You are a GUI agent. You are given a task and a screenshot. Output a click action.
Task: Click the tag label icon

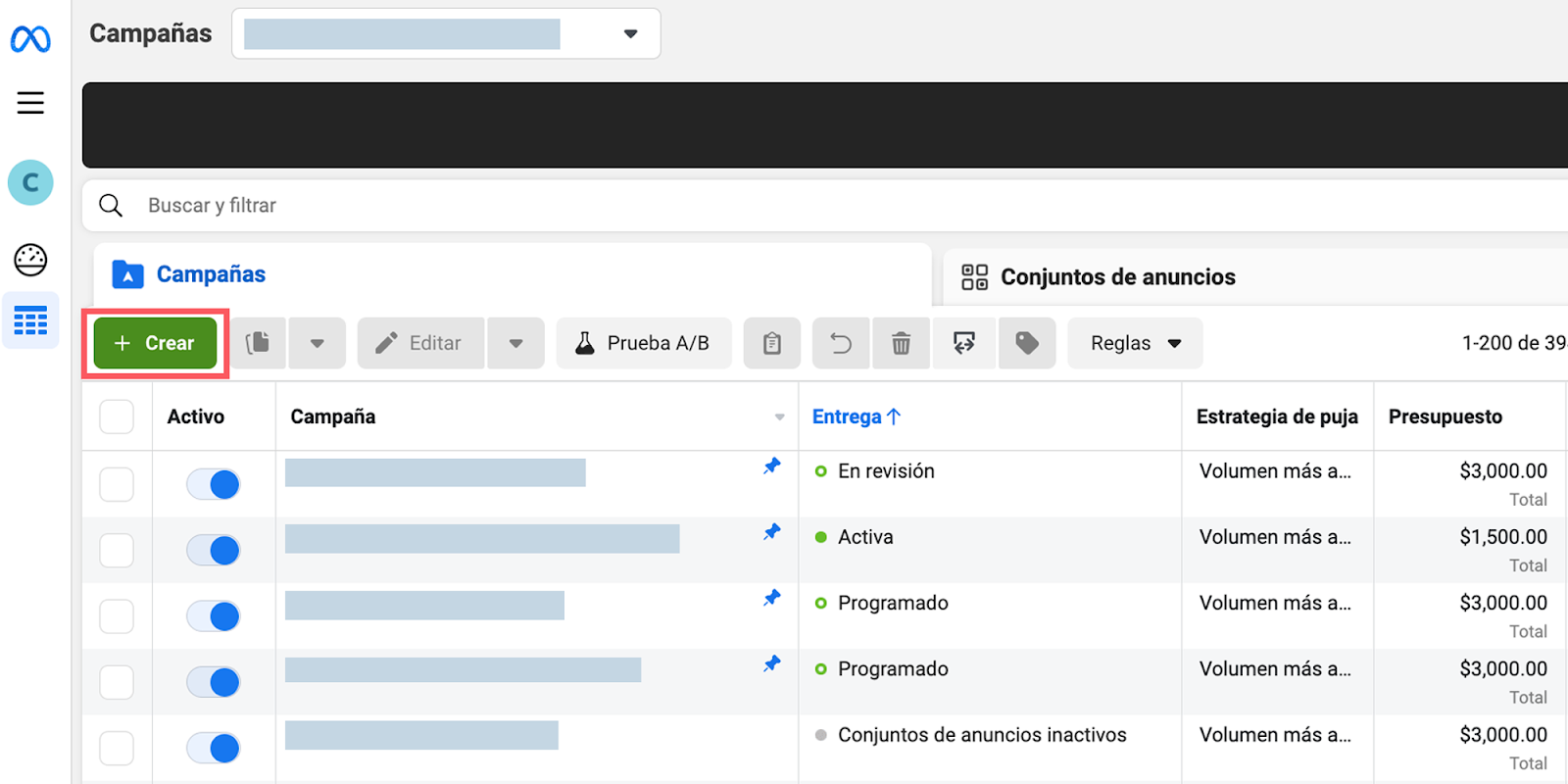(x=1027, y=343)
